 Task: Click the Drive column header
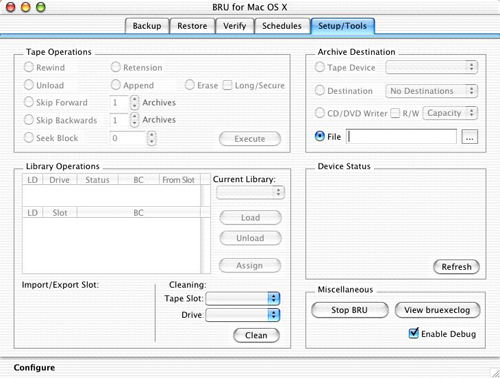pos(60,180)
